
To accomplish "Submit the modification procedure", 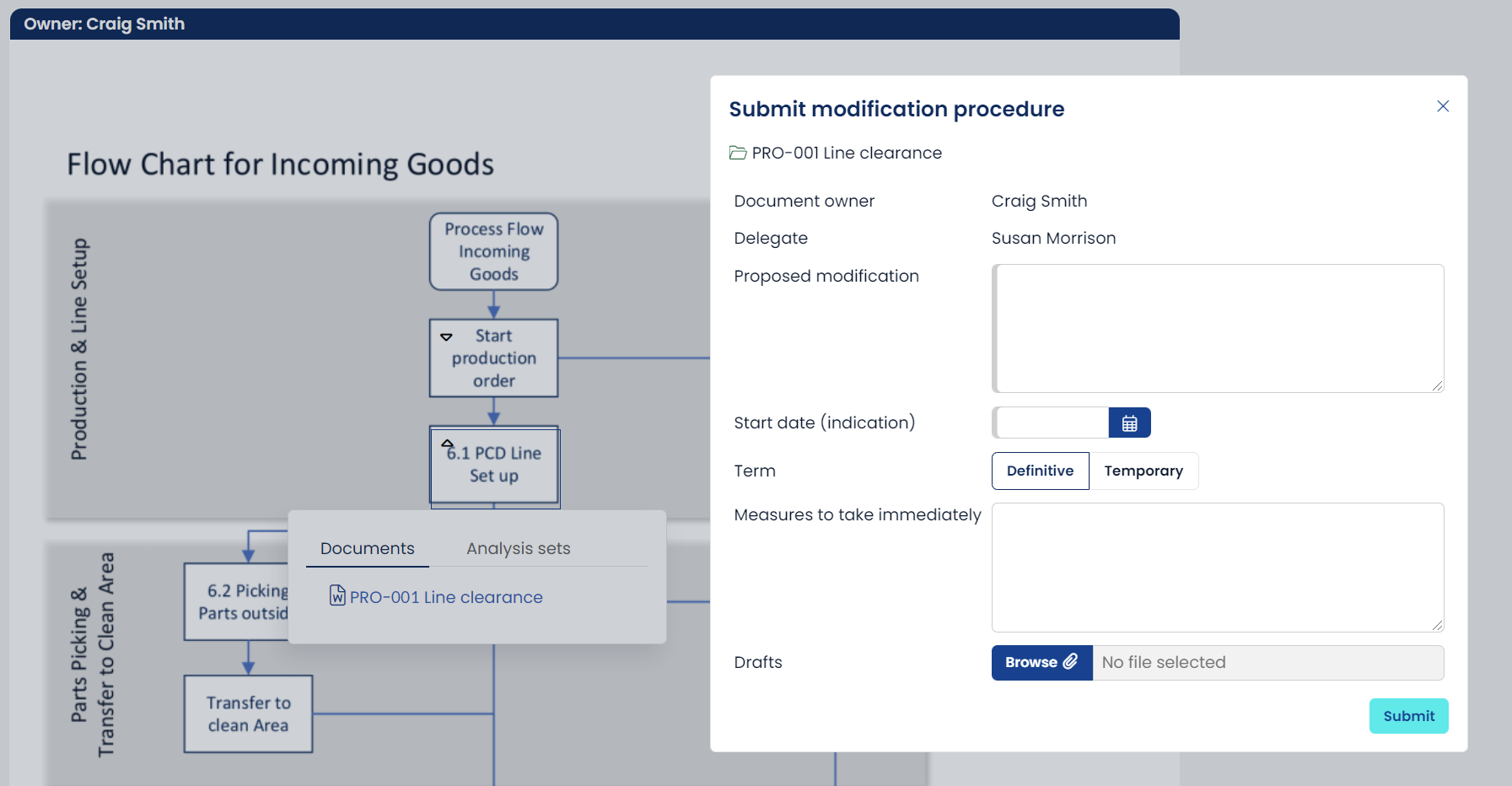I will [x=1408, y=715].
